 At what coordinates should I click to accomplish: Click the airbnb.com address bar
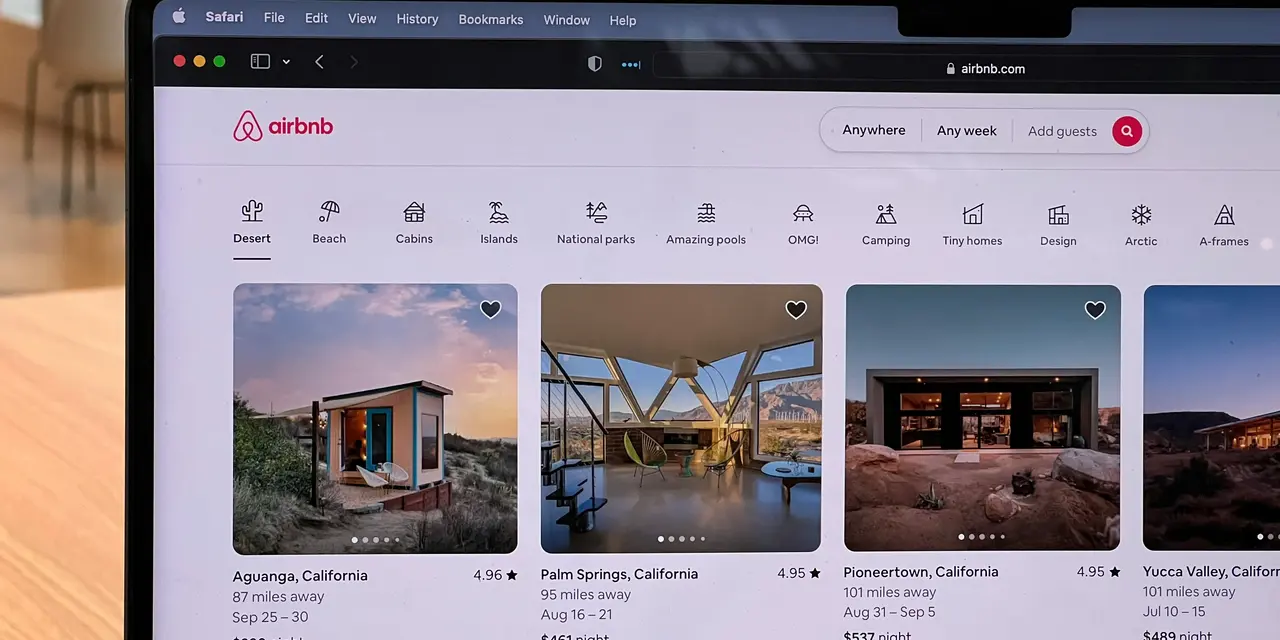(x=992, y=68)
